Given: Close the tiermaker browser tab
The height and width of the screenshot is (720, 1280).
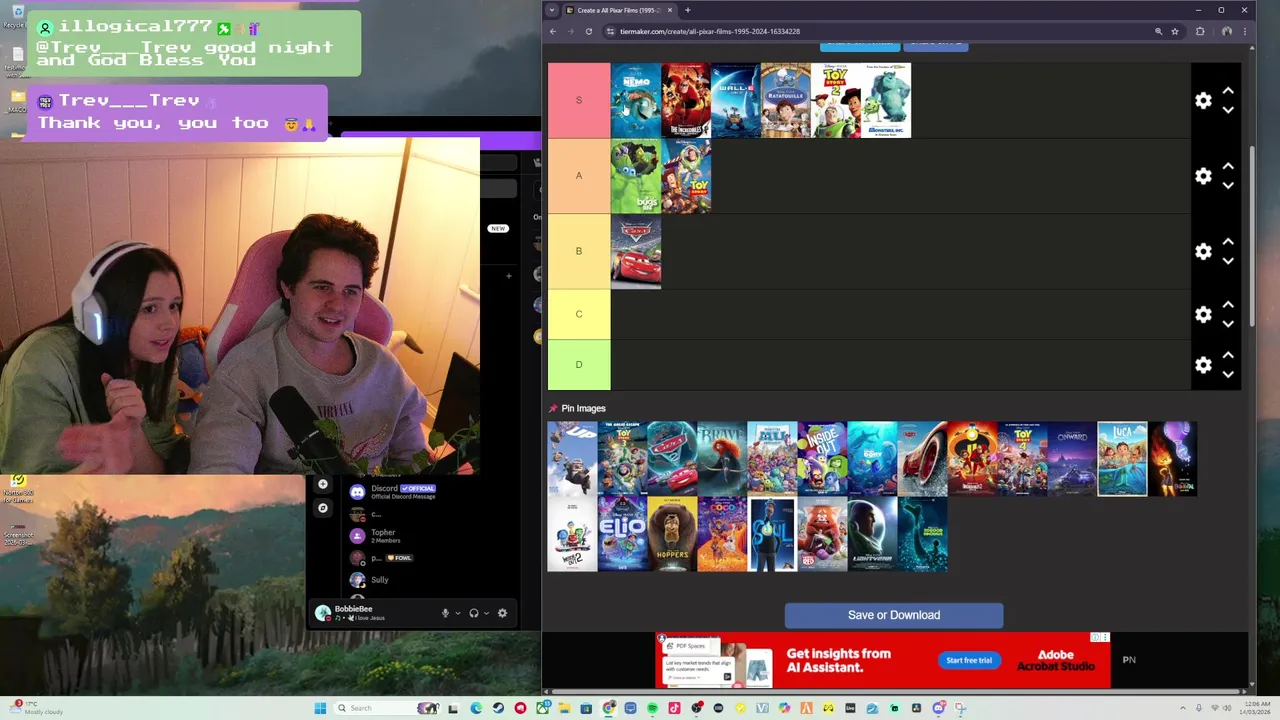Looking at the screenshot, I should click(670, 10).
